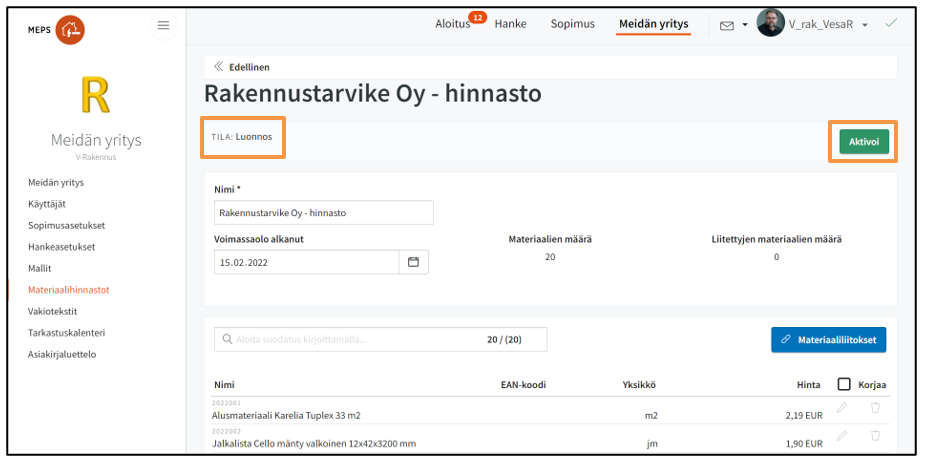Screen dimensions: 925x463
Task: Expand the V_rak_VesaR user menu arrow
Action: pyautogui.click(x=865, y=25)
